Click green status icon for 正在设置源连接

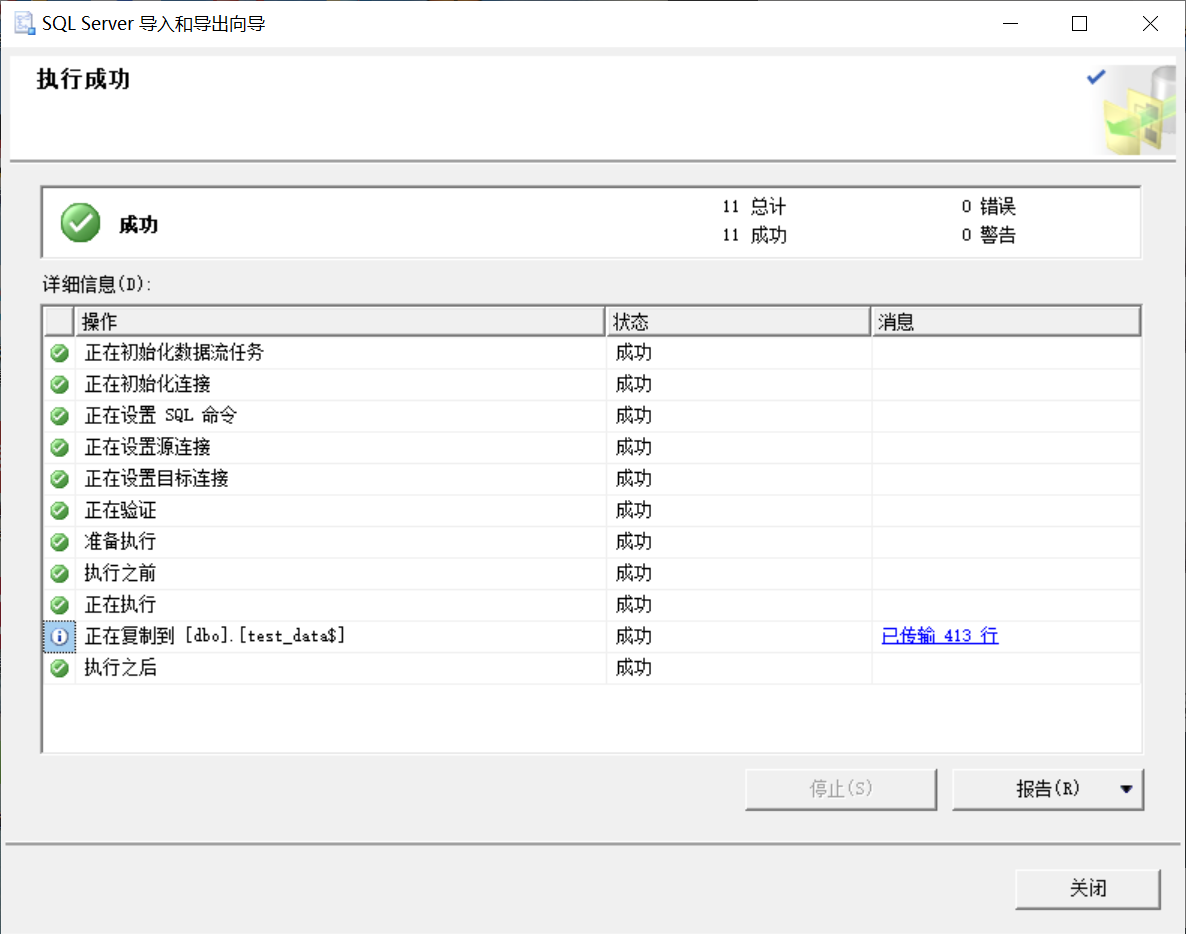point(60,448)
